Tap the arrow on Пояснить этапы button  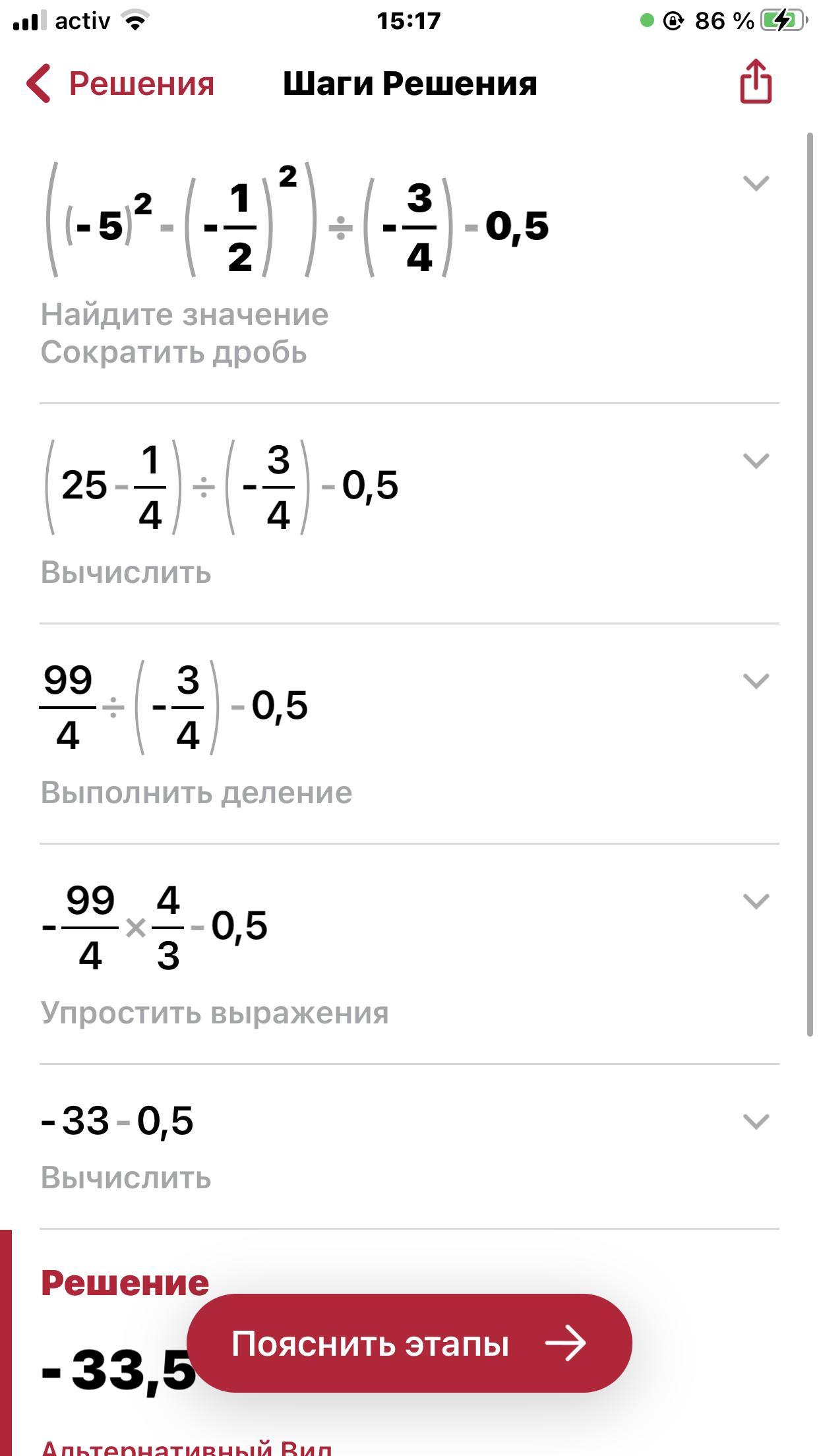tap(565, 1343)
